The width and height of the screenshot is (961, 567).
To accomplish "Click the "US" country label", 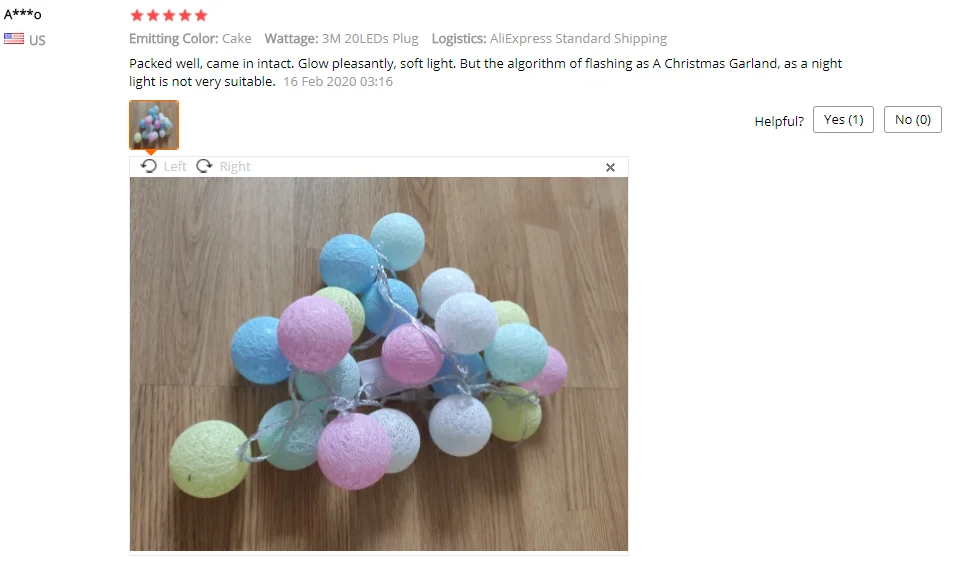I will (x=37, y=40).
